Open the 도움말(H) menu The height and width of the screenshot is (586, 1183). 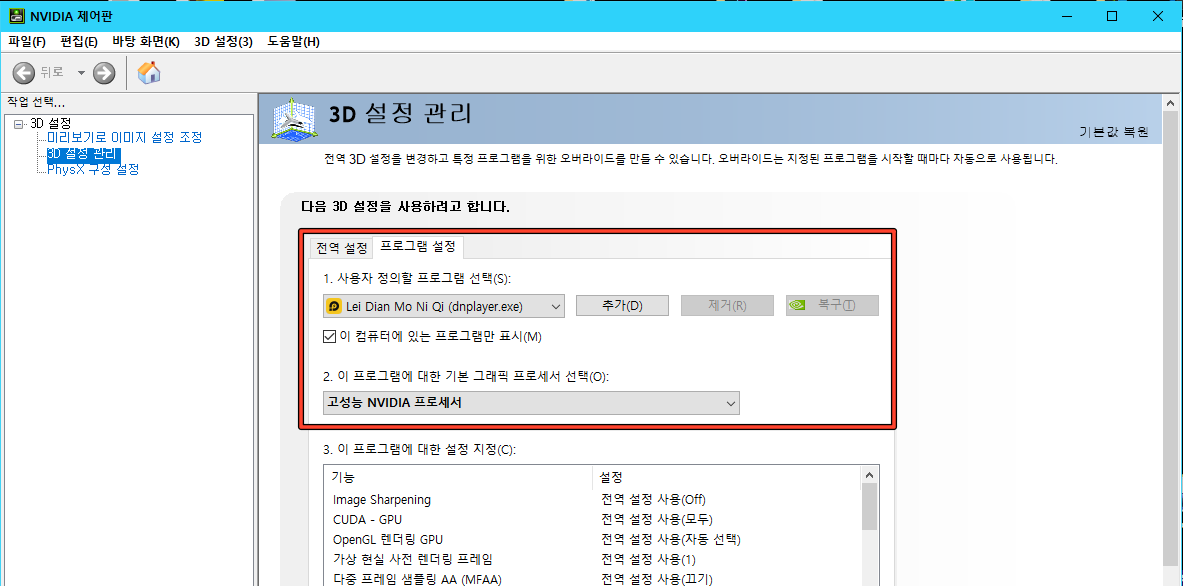click(x=293, y=41)
